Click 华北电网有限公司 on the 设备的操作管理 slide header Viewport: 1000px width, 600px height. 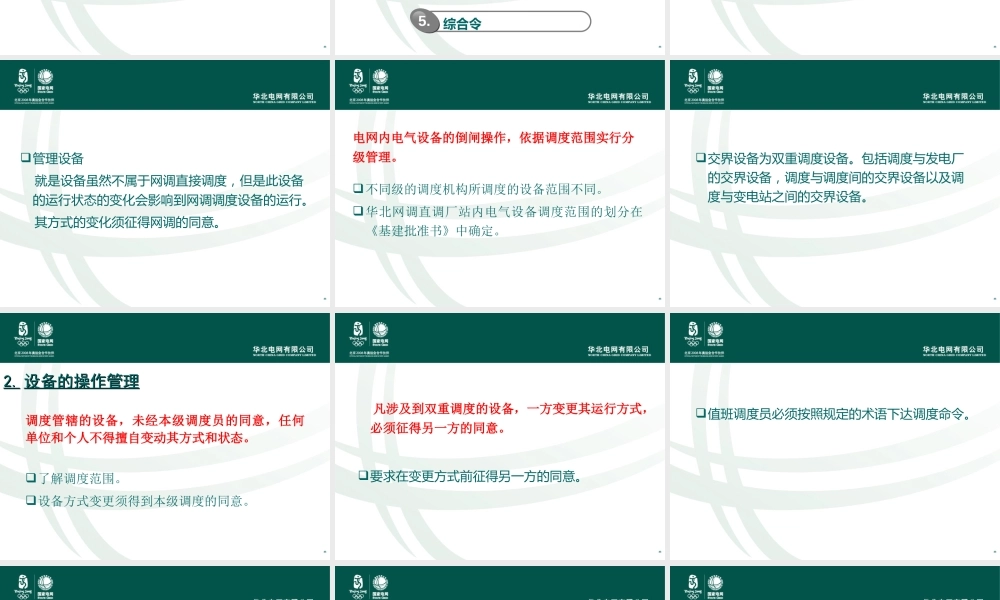283,349
